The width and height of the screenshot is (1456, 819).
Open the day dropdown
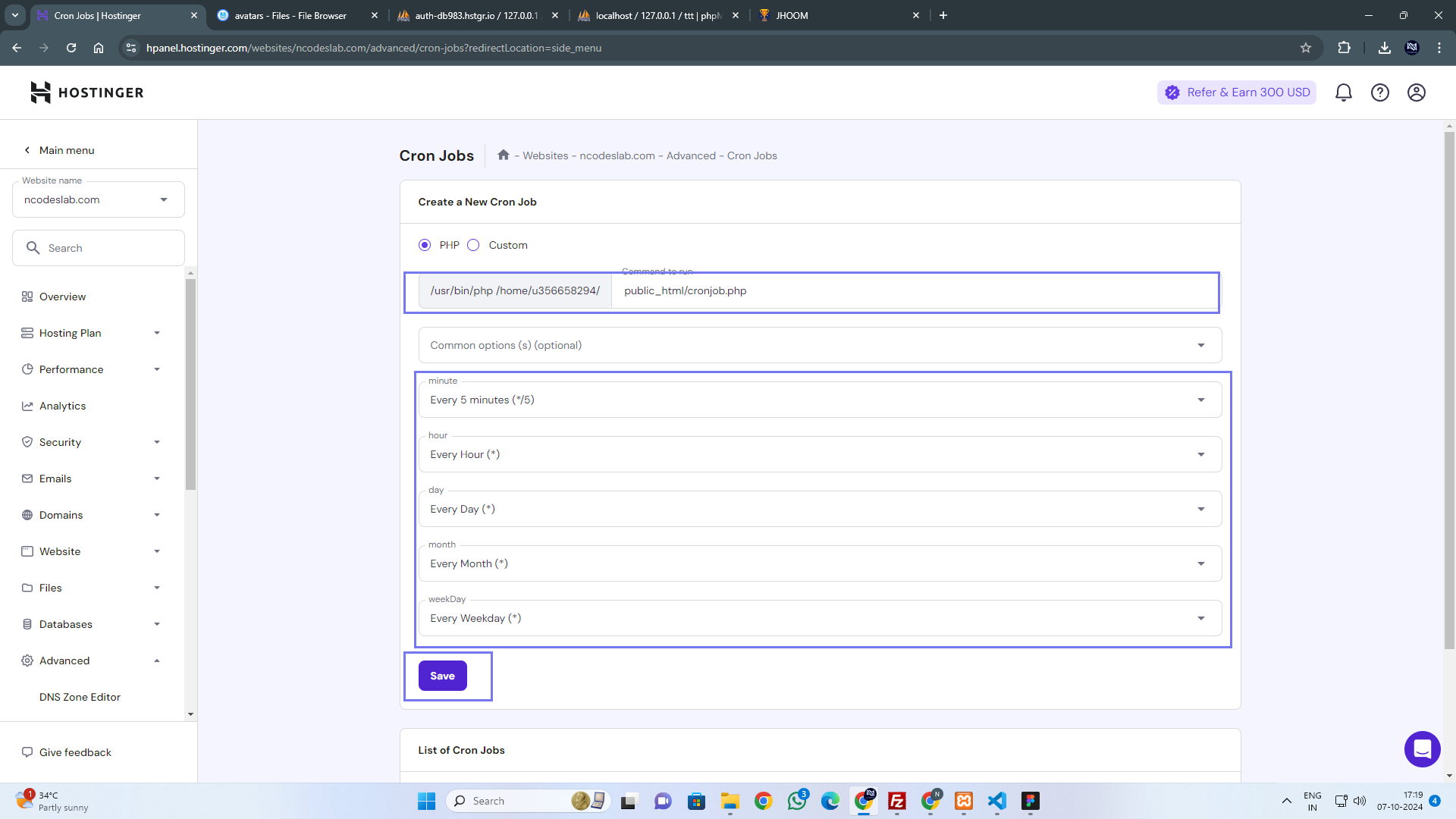tap(820, 509)
